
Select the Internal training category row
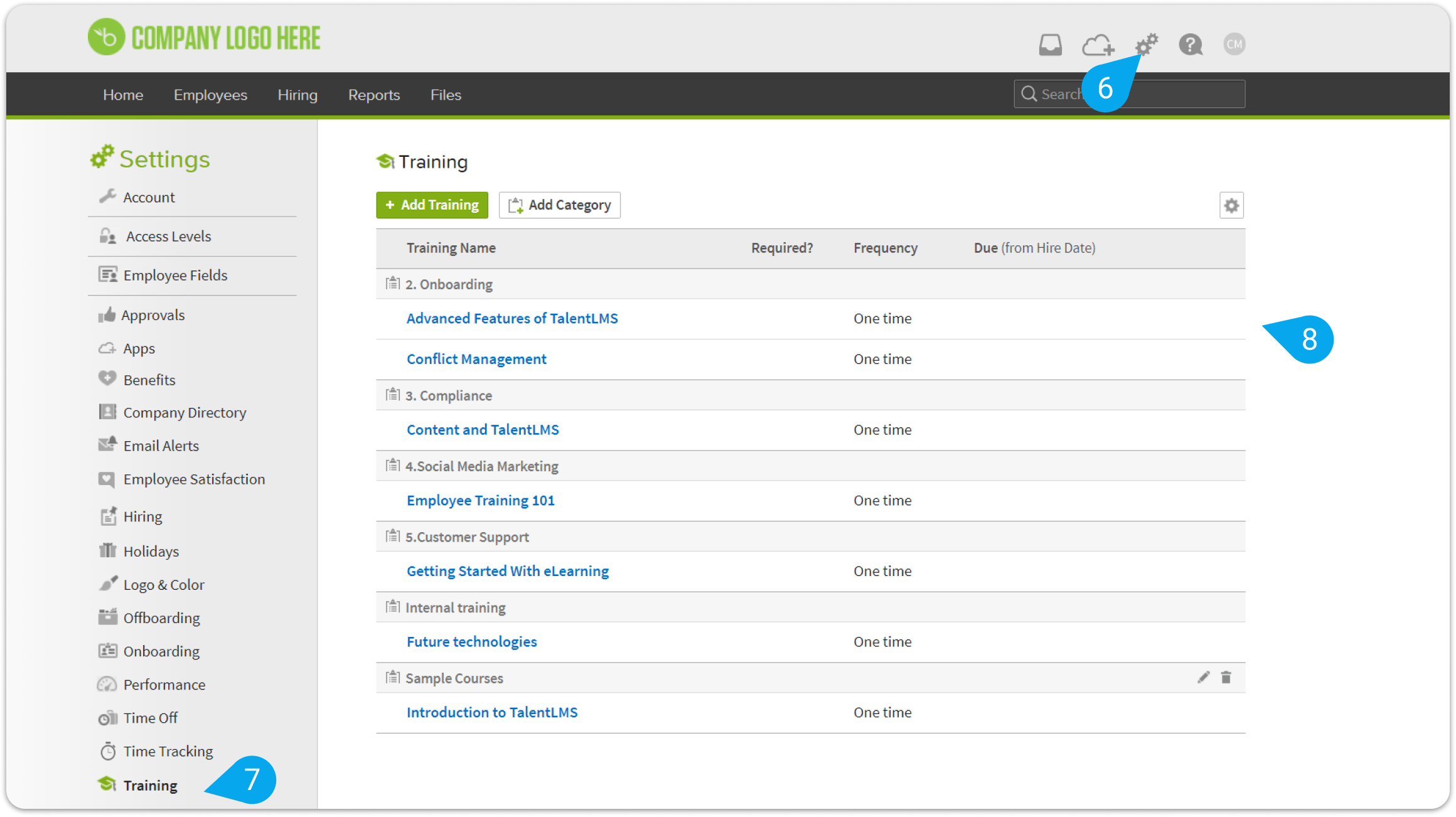click(455, 607)
